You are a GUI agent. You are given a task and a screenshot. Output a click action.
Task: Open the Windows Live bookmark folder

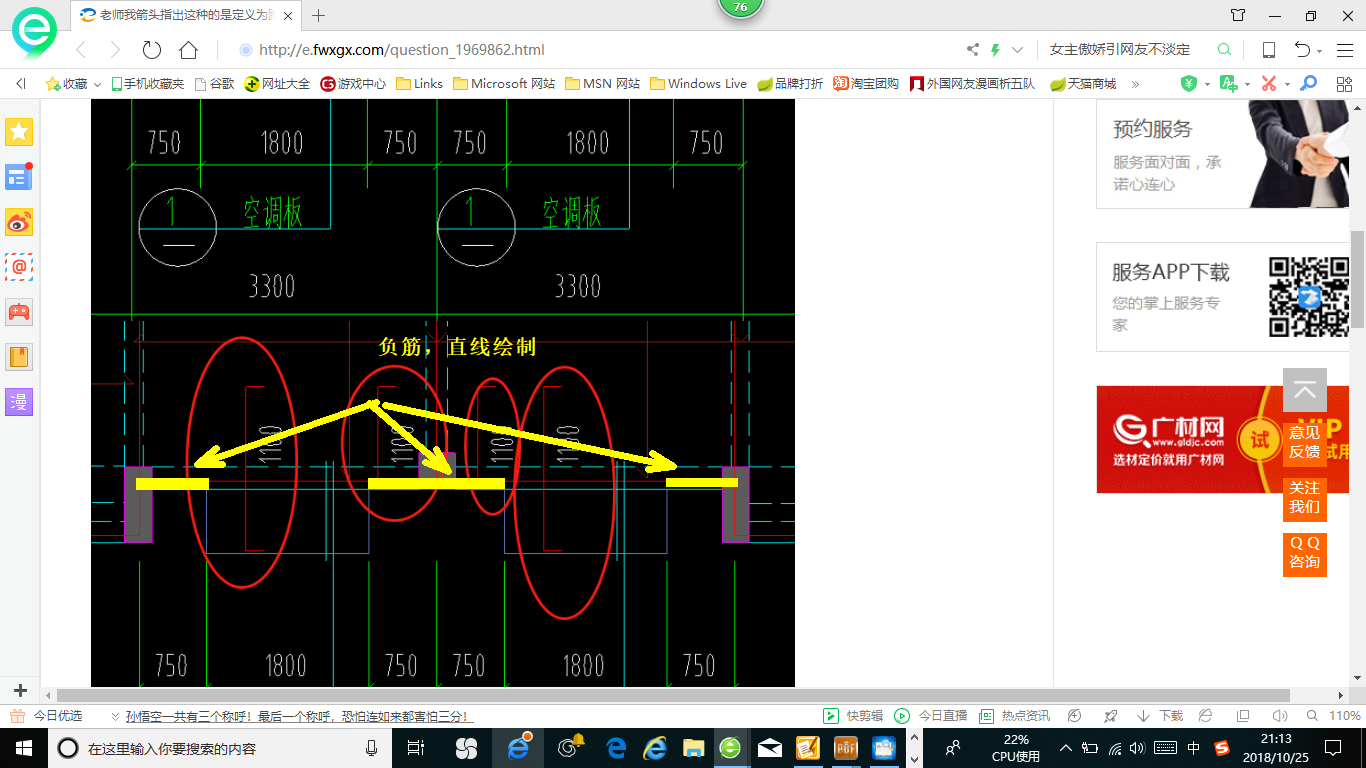[698, 84]
